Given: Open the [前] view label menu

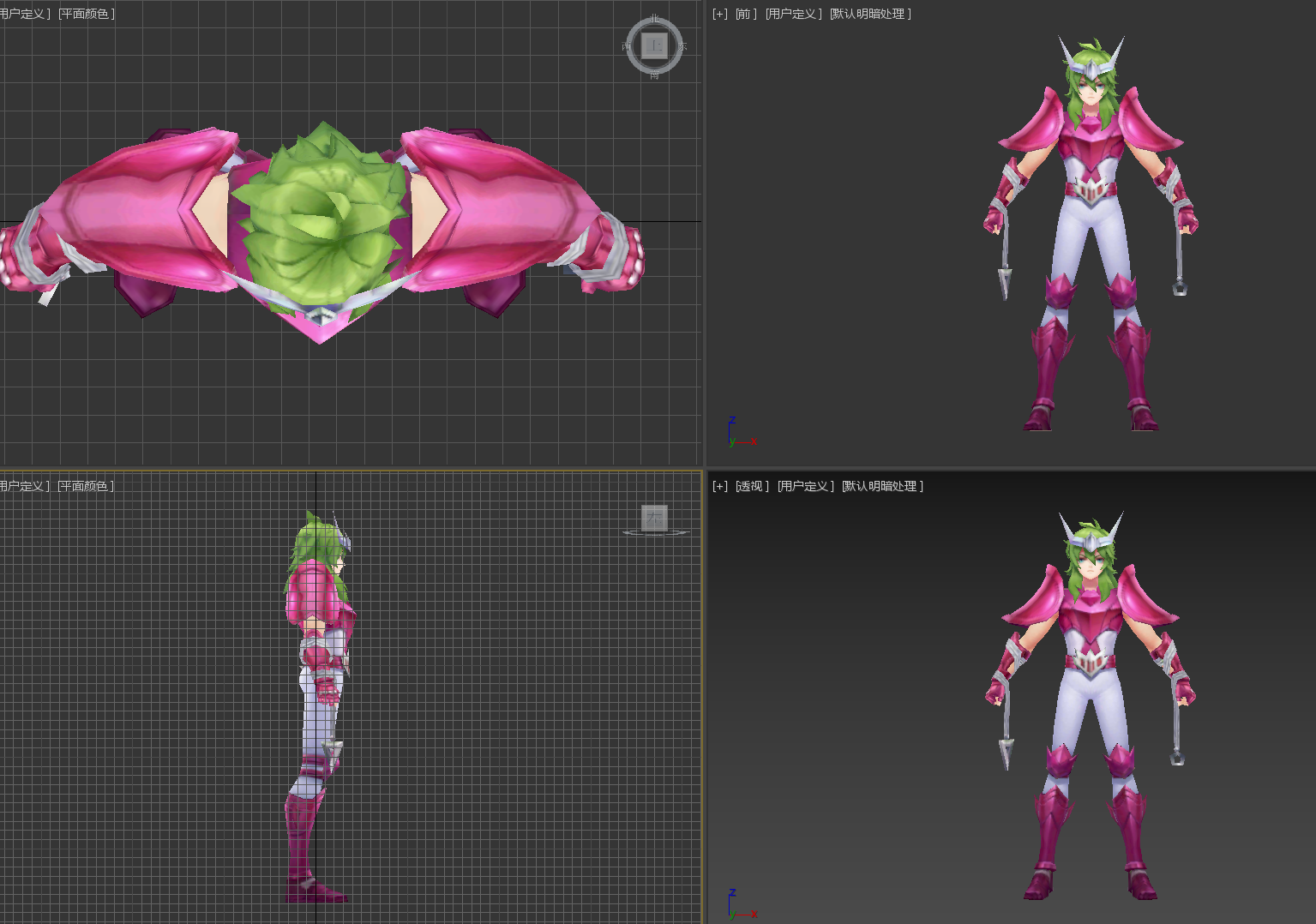Looking at the screenshot, I should pos(746,14).
